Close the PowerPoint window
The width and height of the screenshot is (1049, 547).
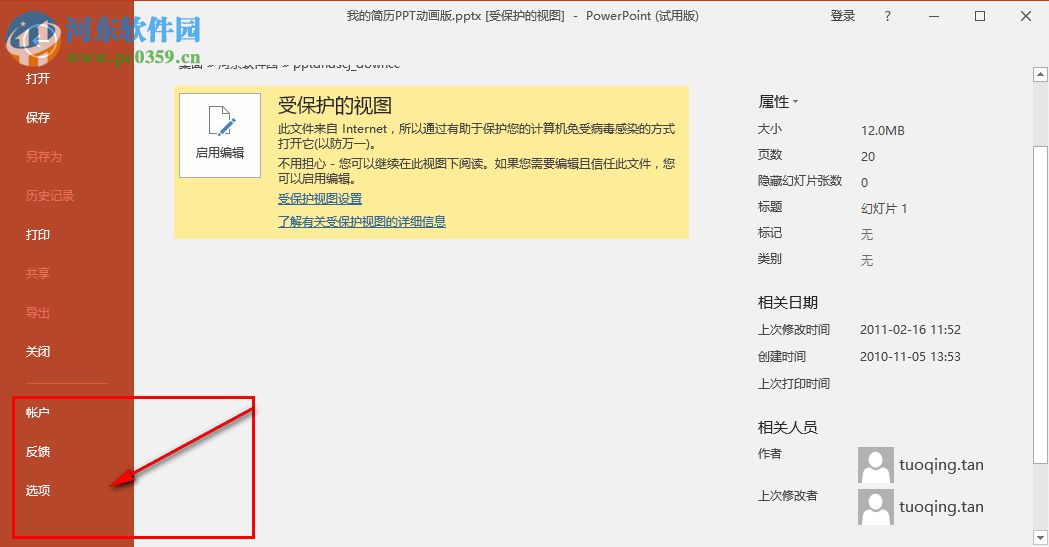[1026, 16]
